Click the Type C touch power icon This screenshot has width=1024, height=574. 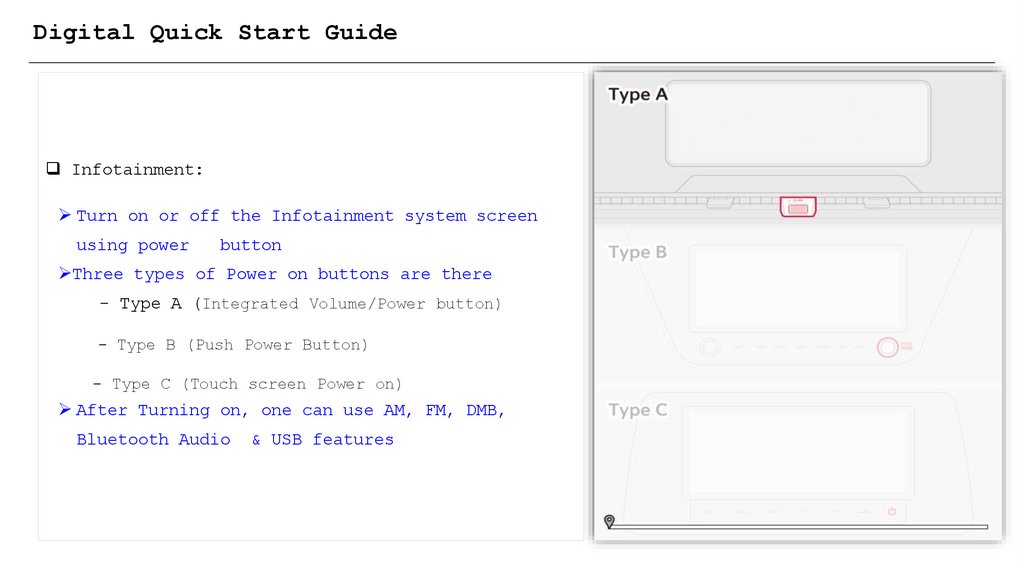[x=892, y=511]
